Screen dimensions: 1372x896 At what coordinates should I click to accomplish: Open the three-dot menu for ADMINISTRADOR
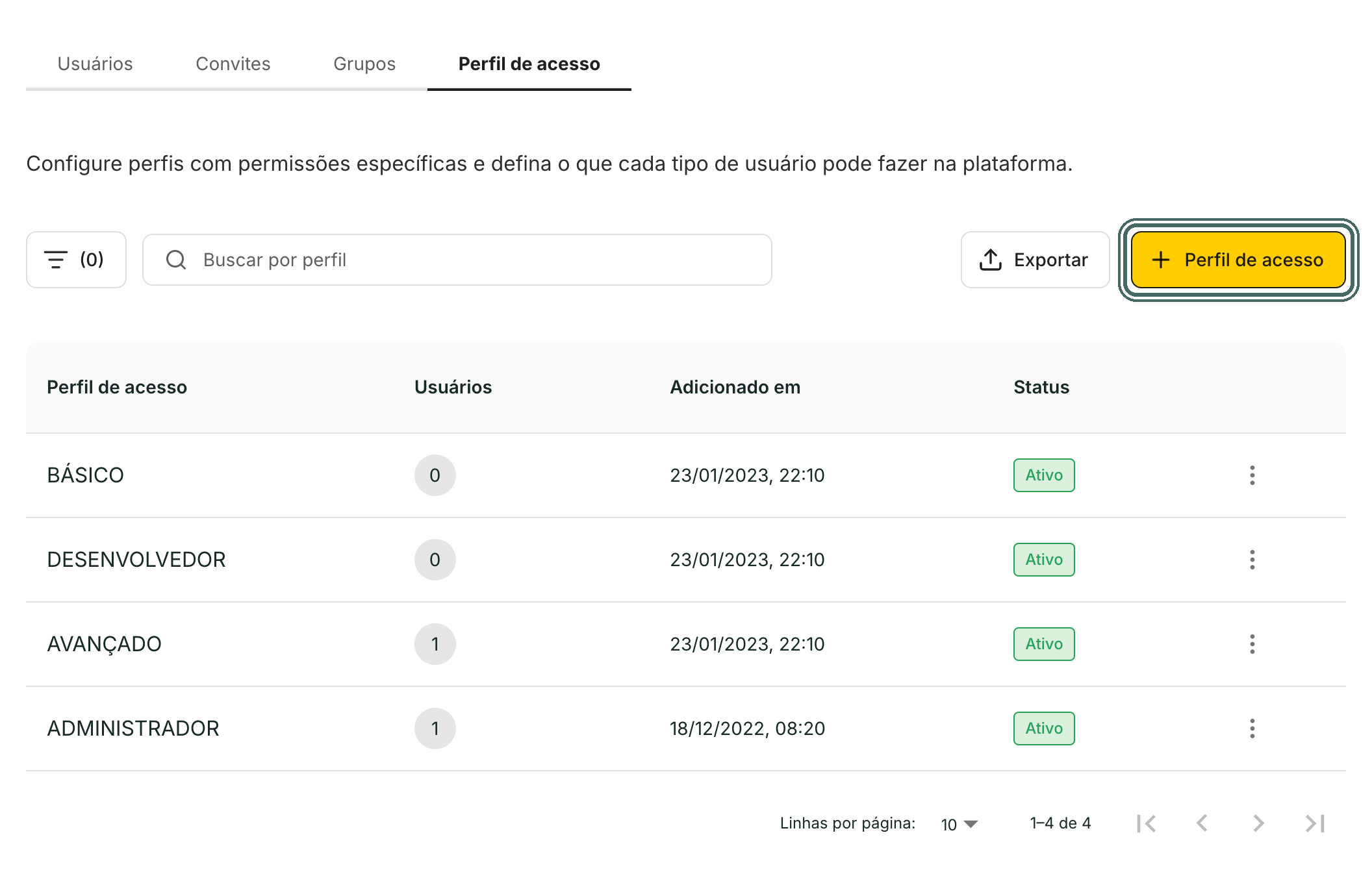pyautogui.click(x=1252, y=728)
